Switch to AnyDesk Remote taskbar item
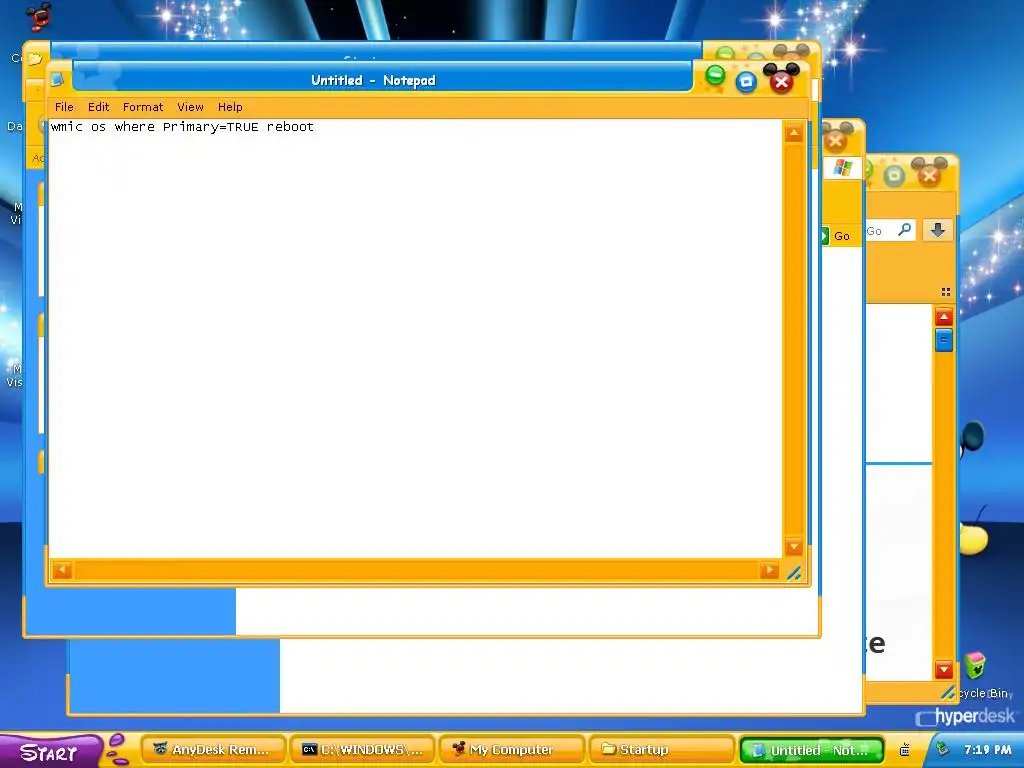The height and width of the screenshot is (768, 1024). 213,750
